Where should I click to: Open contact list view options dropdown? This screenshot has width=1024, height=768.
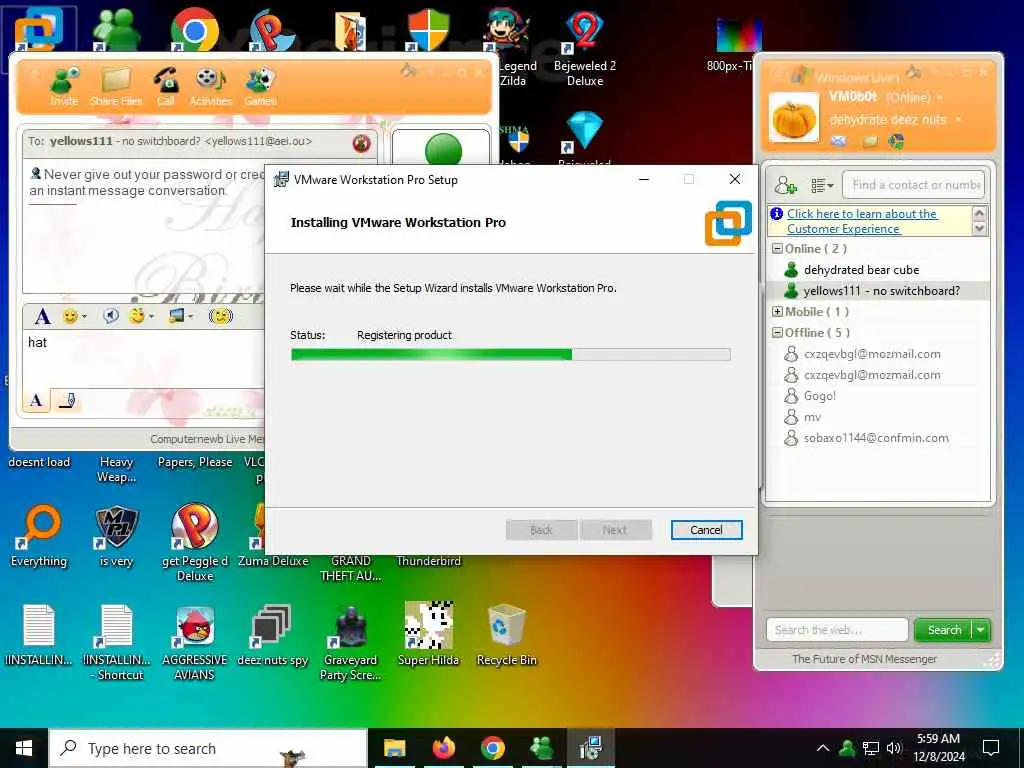822,185
